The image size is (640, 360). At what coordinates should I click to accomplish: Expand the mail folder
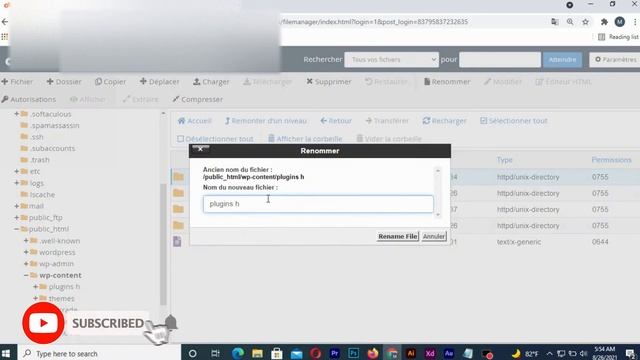[x=17, y=206]
